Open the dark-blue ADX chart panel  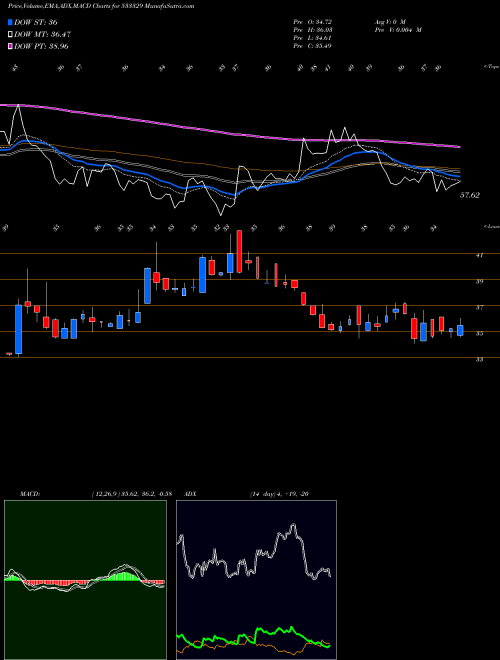click(x=256, y=580)
